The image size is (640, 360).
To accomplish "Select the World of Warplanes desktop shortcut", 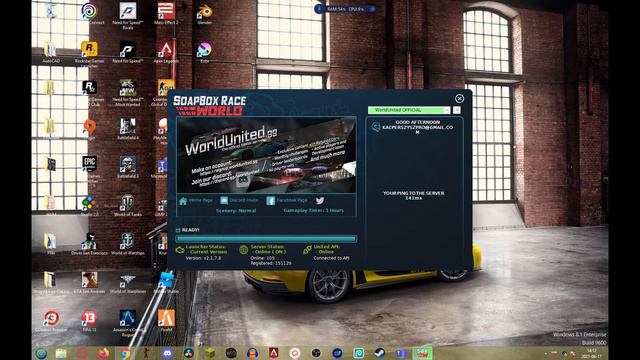I will point(128,282).
